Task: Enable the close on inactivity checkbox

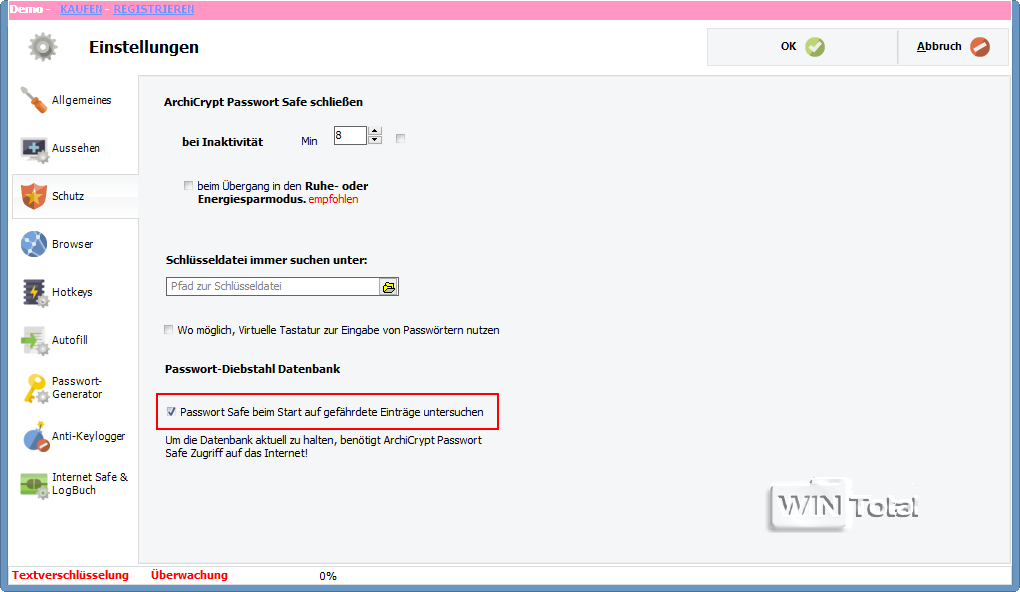Action: point(401,138)
